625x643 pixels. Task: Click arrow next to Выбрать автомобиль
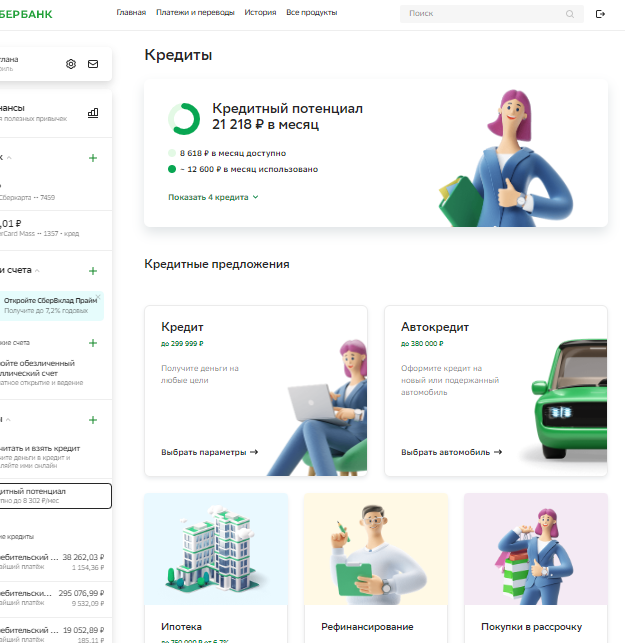(x=498, y=452)
